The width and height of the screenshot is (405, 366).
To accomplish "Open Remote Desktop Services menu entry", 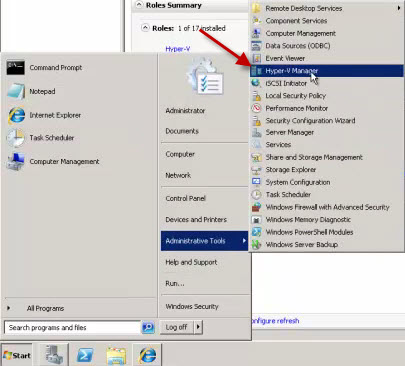I will 327,8.
